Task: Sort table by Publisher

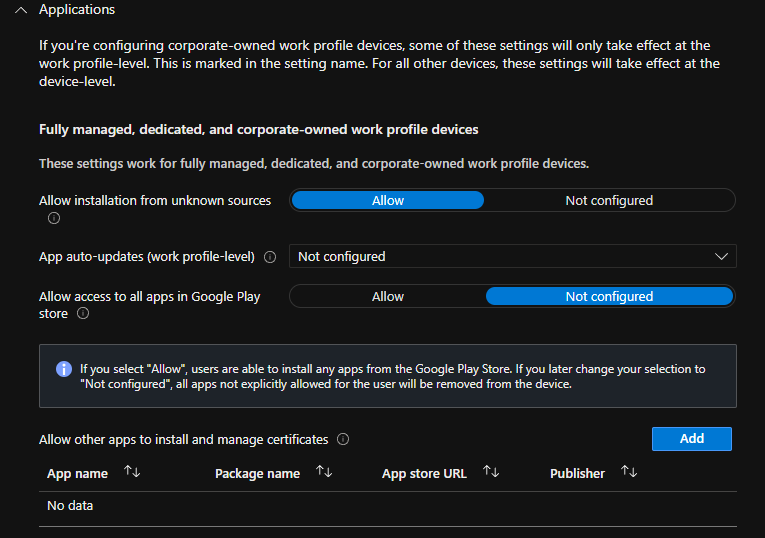Action: click(629, 472)
